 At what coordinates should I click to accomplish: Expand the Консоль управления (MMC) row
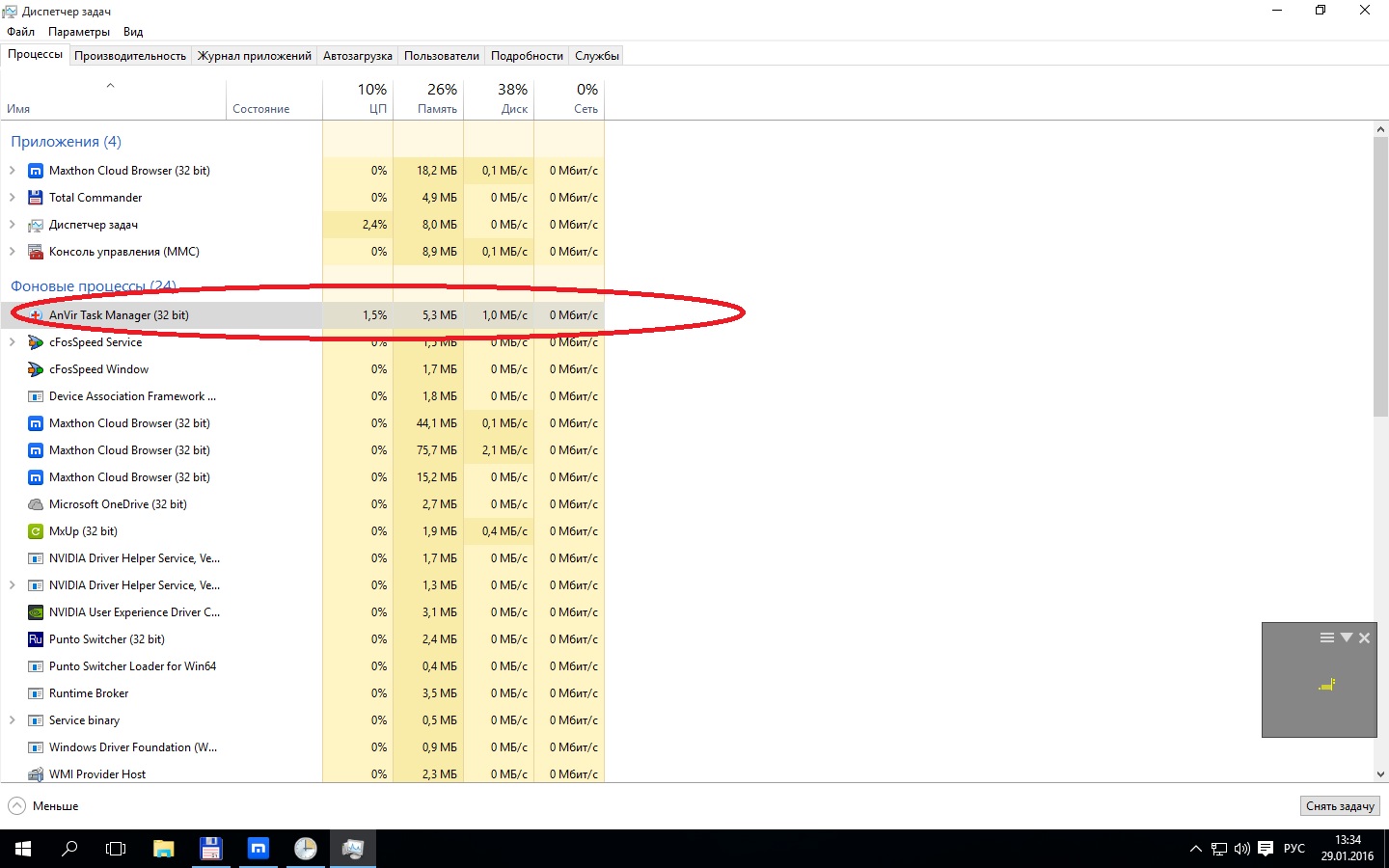point(13,252)
